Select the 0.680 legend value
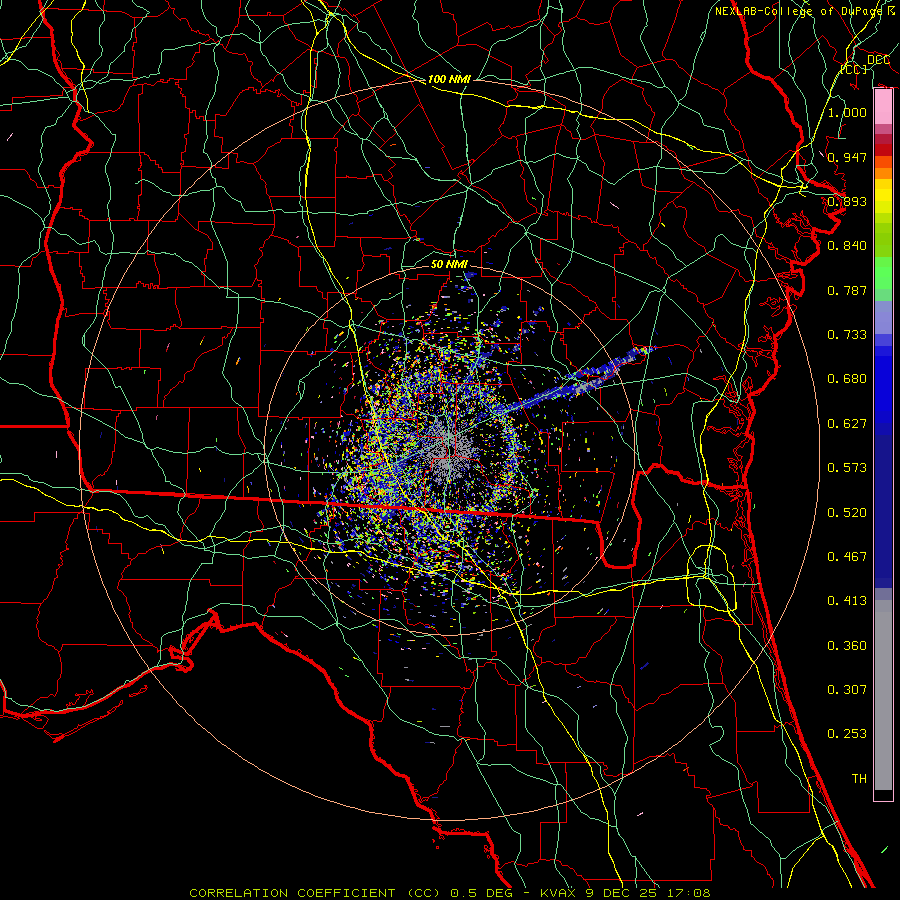The width and height of the screenshot is (900, 900). coord(847,379)
